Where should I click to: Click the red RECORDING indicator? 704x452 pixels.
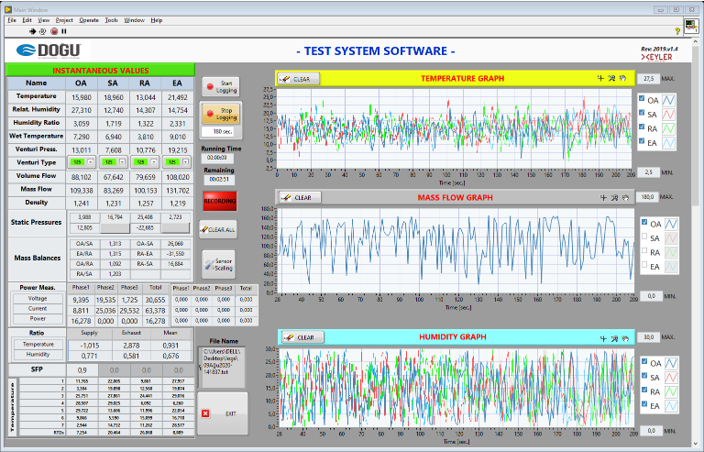click(220, 201)
